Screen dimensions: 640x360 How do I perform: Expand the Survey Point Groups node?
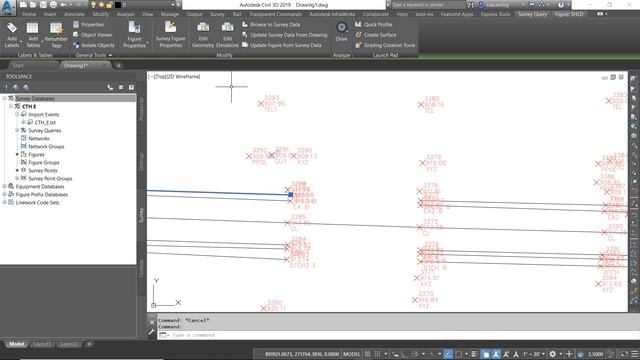pyautogui.click(x=17, y=178)
